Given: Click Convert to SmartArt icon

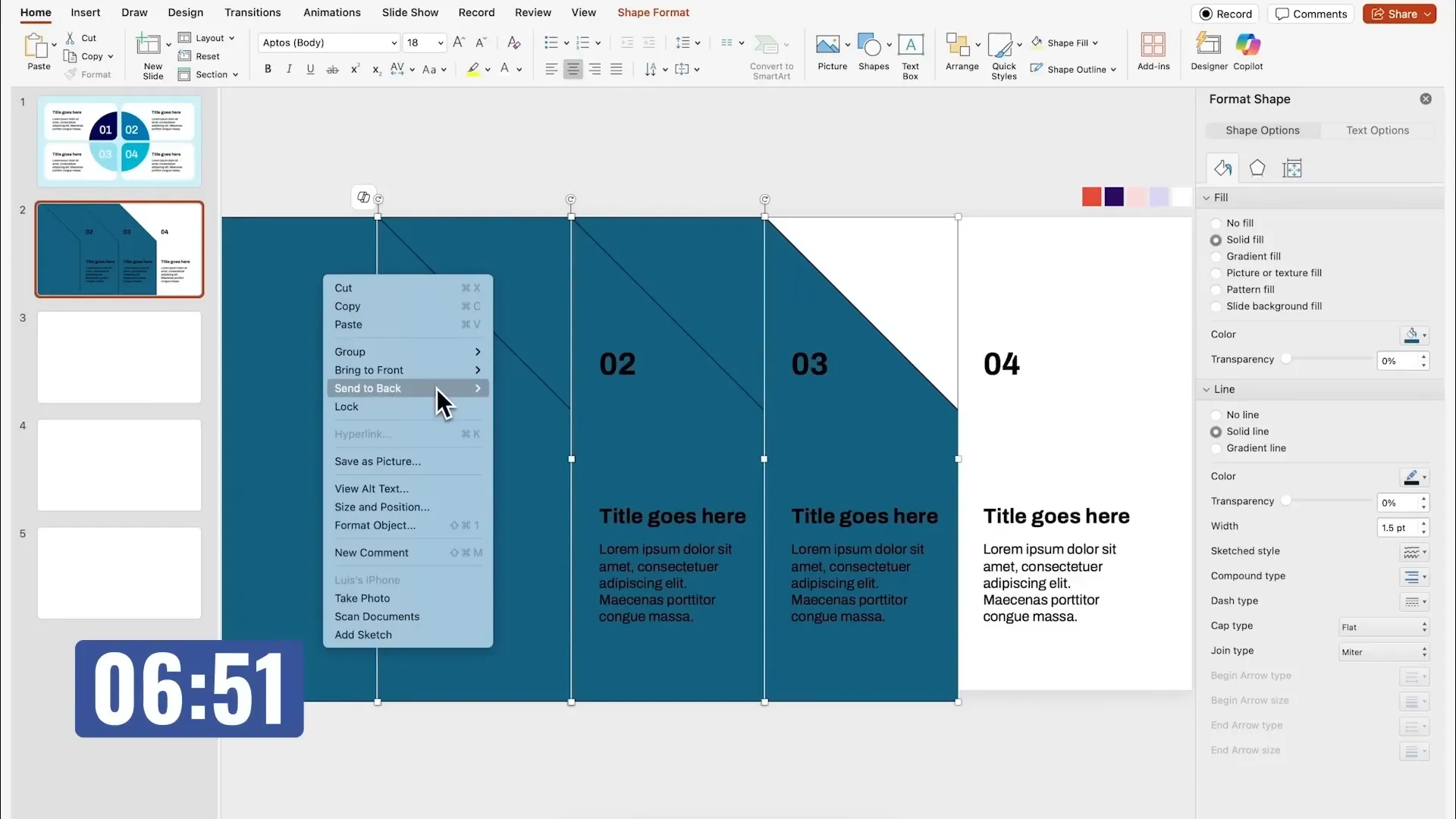Looking at the screenshot, I should [767, 45].
